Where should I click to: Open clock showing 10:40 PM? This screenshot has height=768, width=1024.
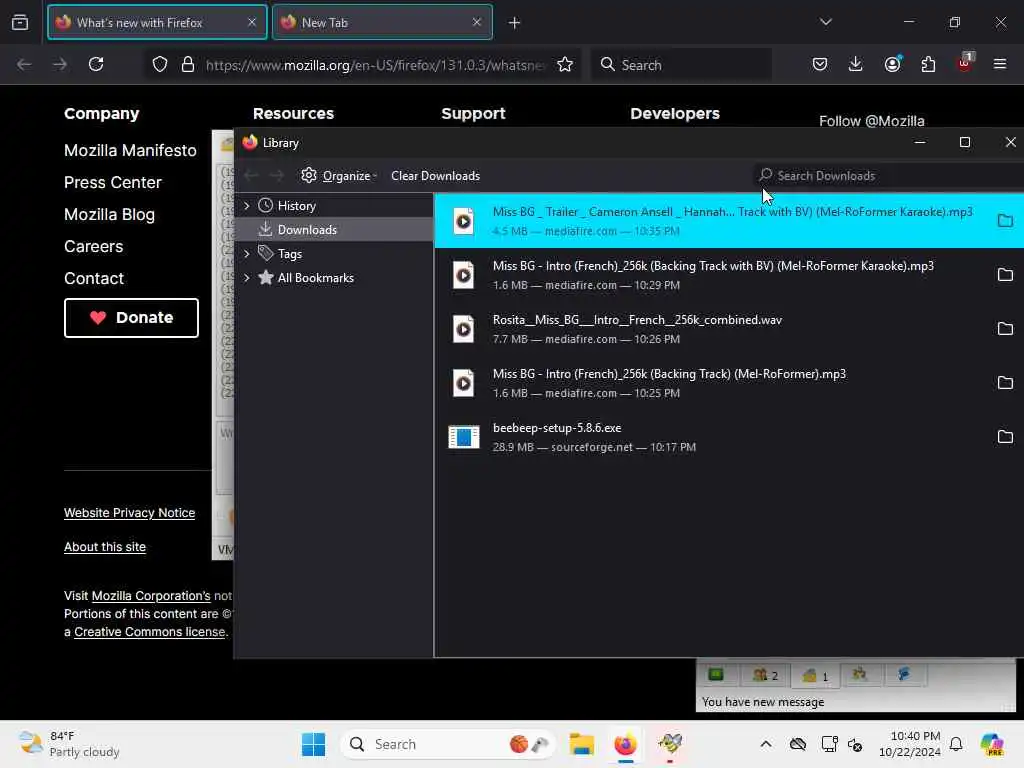(x=909, y=744)
